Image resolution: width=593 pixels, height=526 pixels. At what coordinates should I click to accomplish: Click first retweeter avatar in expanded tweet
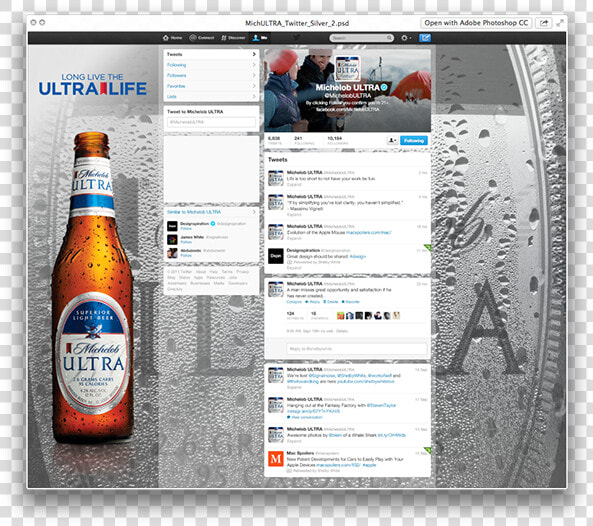[340, 315]
